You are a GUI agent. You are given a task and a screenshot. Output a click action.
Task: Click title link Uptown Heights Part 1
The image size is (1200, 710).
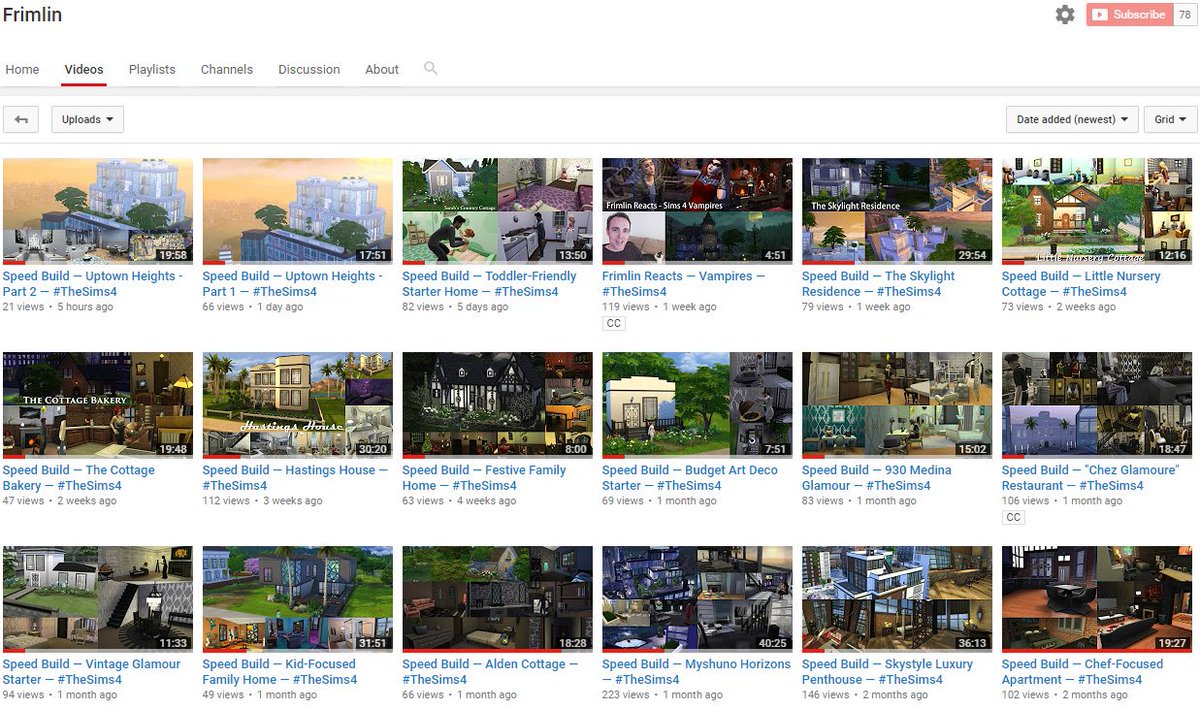[293, 284]
